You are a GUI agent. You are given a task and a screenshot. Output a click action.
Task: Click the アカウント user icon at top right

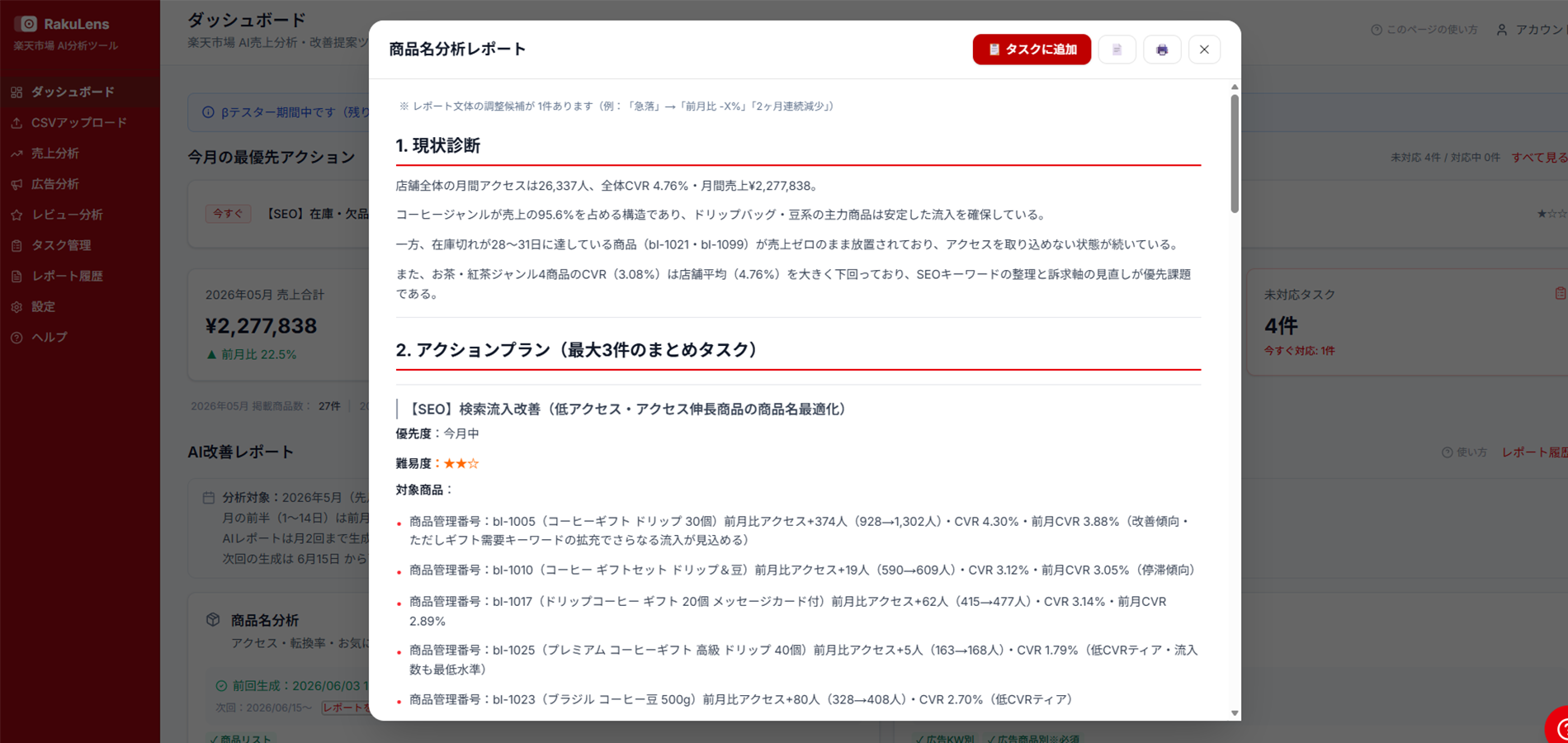[1502, 30]
